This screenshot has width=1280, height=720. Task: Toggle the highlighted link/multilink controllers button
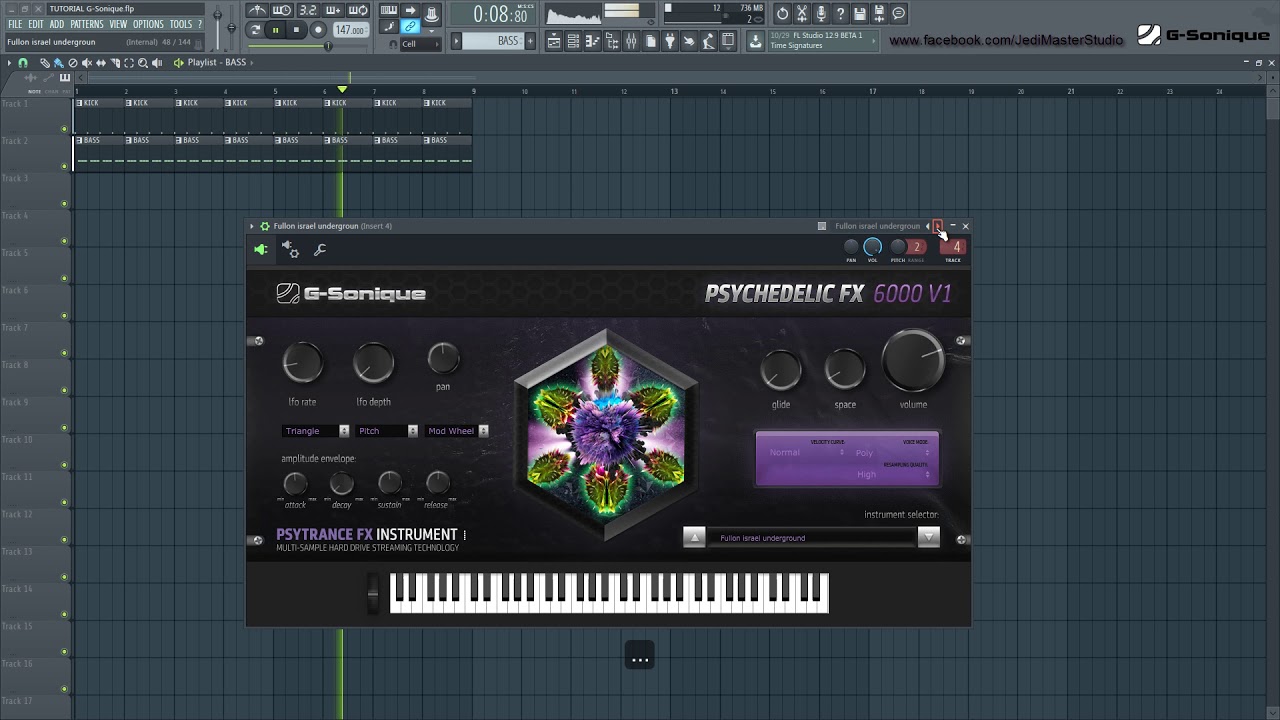(410, 27)
